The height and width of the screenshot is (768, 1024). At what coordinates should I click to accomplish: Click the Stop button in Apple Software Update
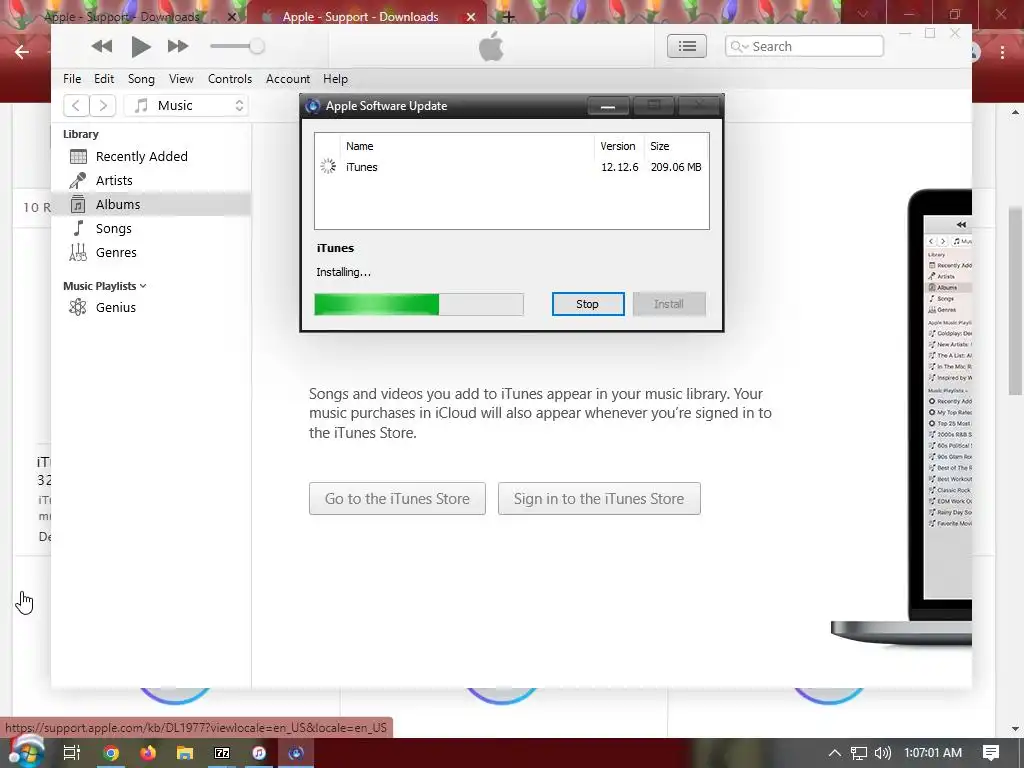point(588,304)
